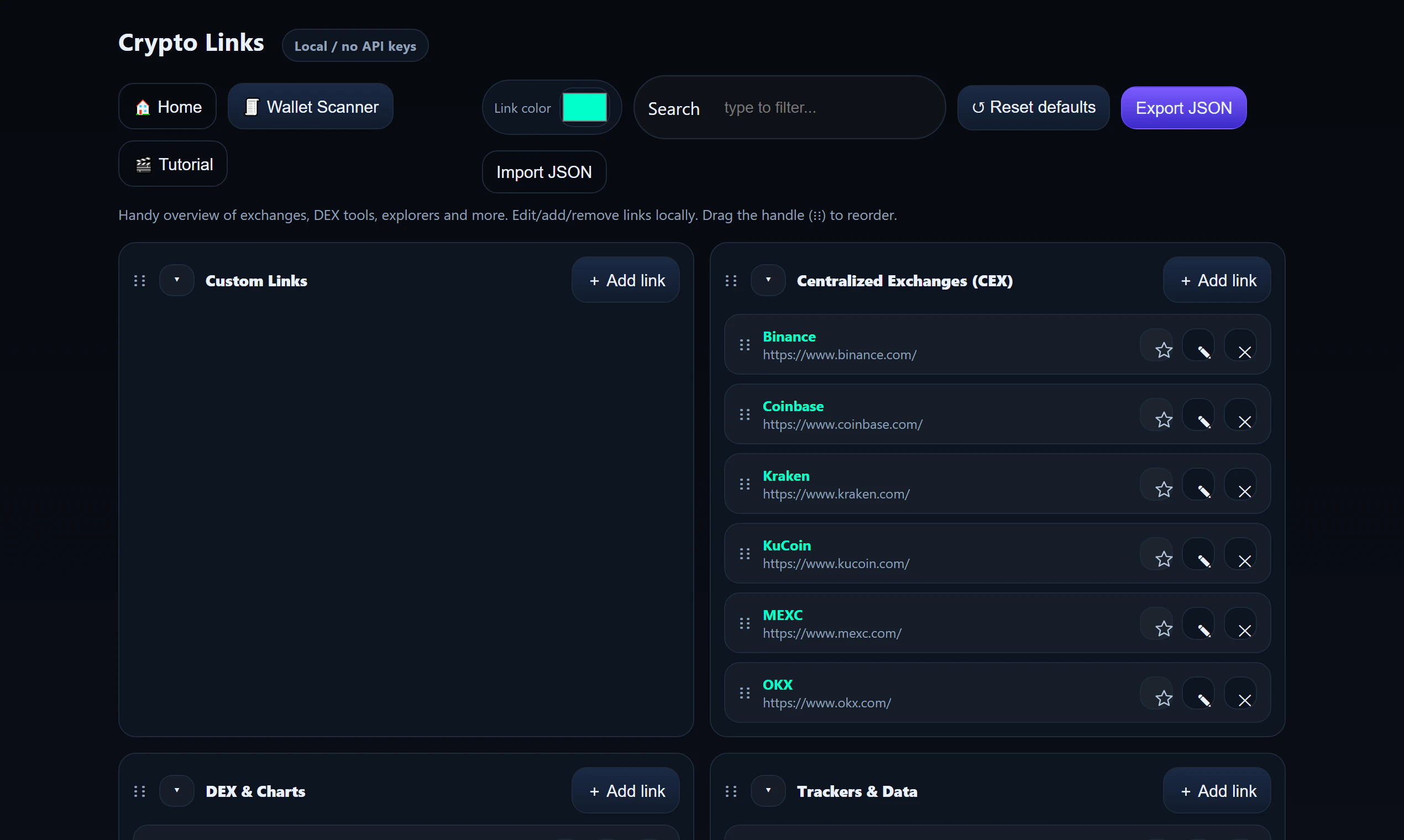Go to the Home page
1404x840 pixels.
point(167,107)
